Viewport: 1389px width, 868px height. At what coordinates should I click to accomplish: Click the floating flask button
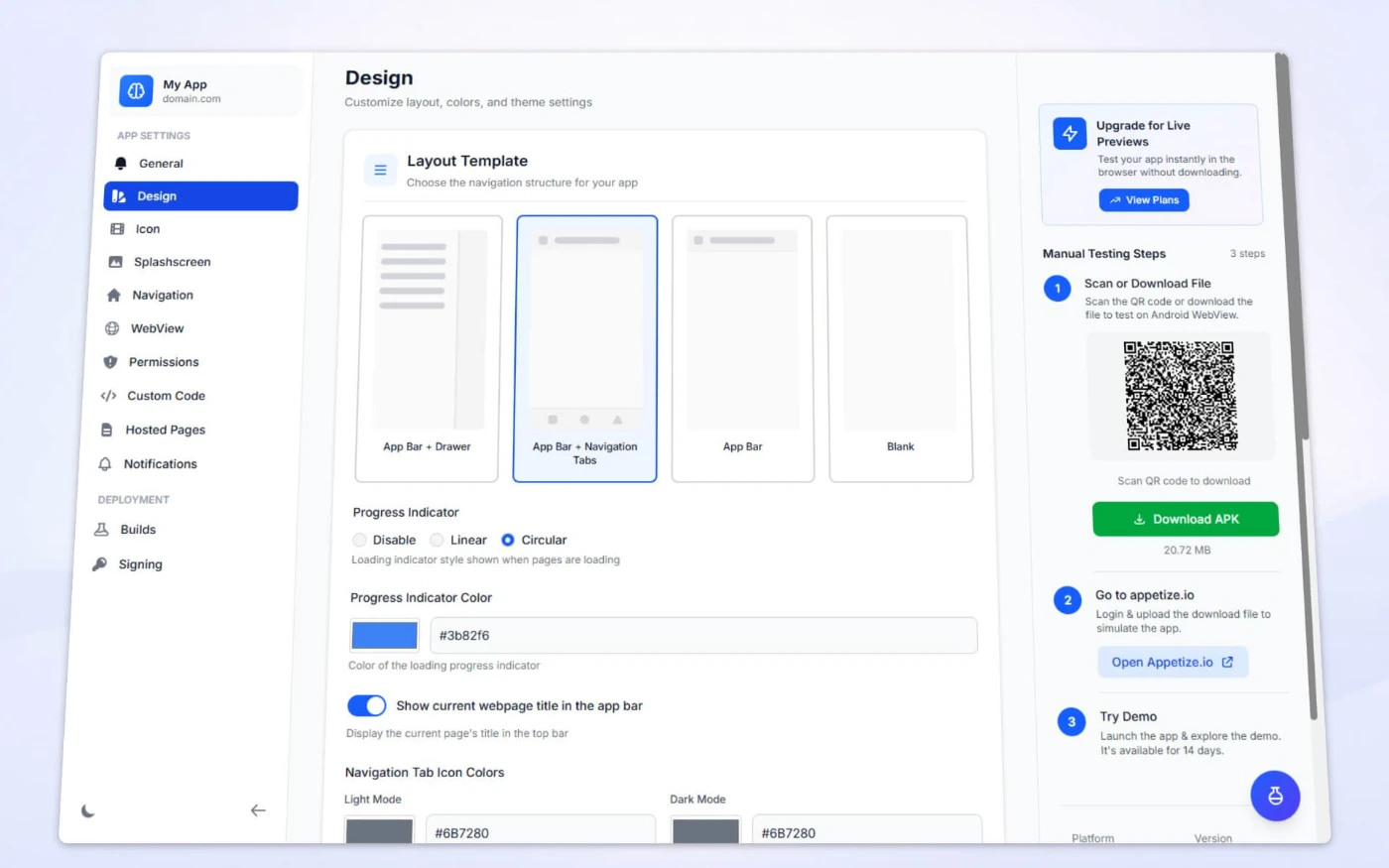1275,796
